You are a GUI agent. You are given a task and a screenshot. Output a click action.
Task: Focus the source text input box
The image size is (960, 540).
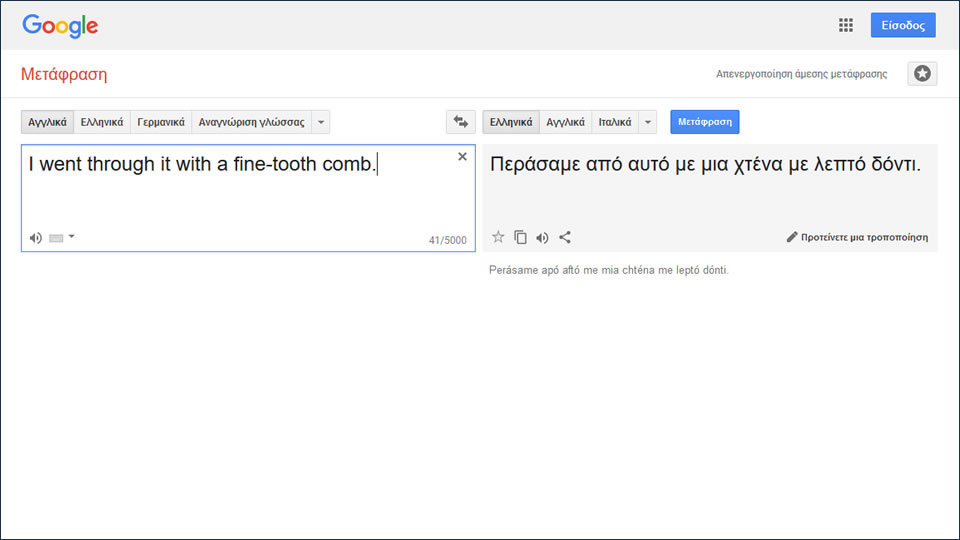[248, 198]
